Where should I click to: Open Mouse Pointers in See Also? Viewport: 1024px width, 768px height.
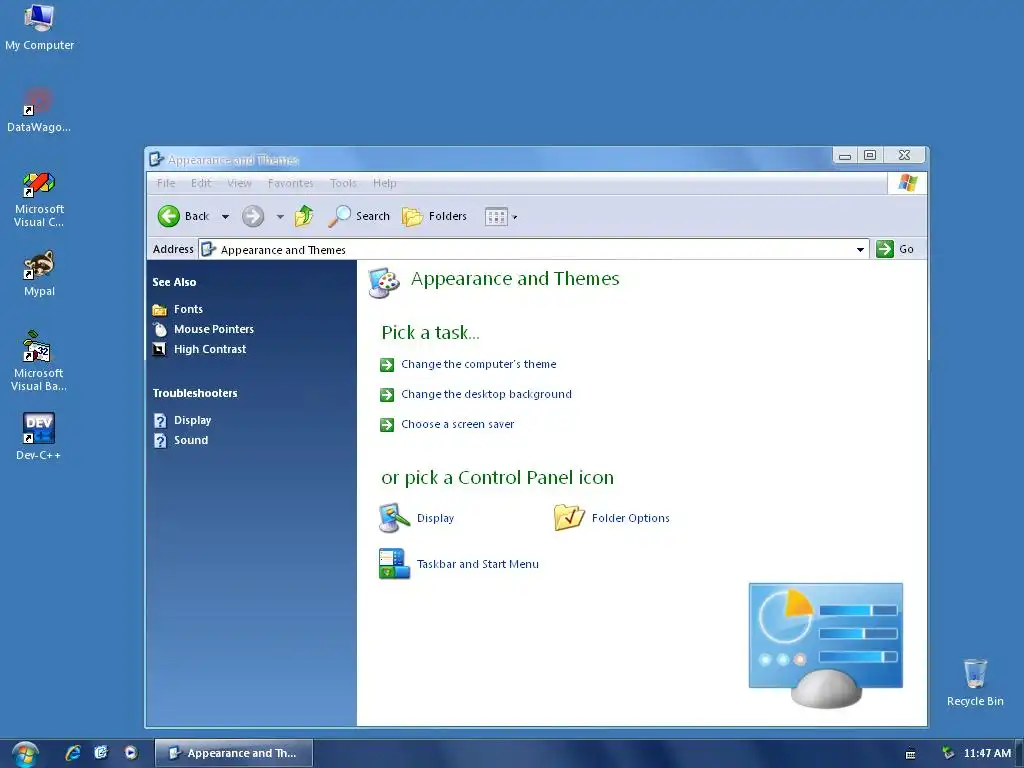pos(214,329)
